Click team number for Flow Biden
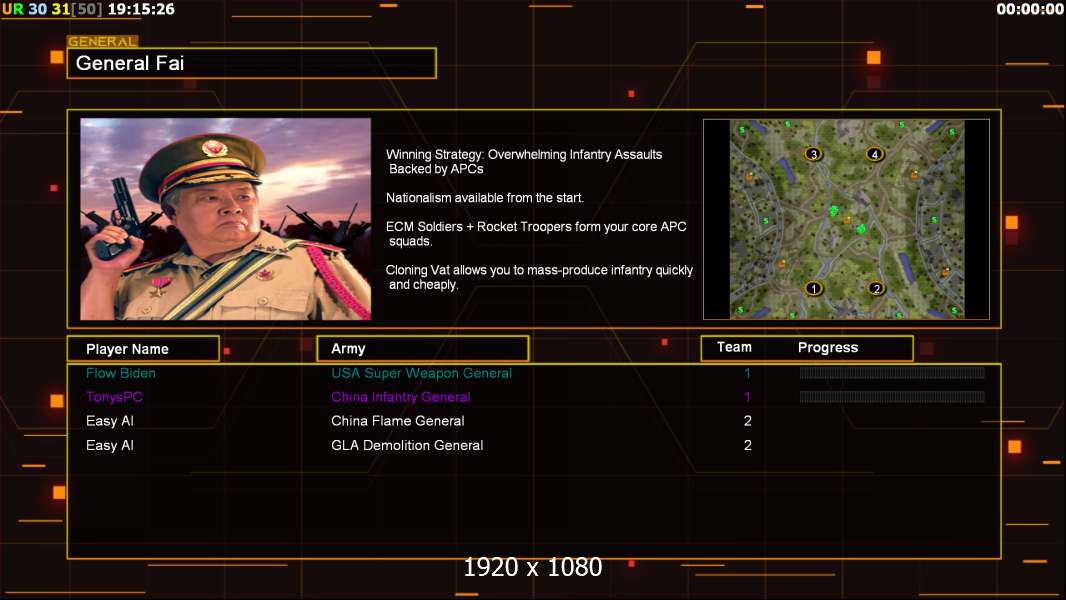1066x600 pixels. 747,373
